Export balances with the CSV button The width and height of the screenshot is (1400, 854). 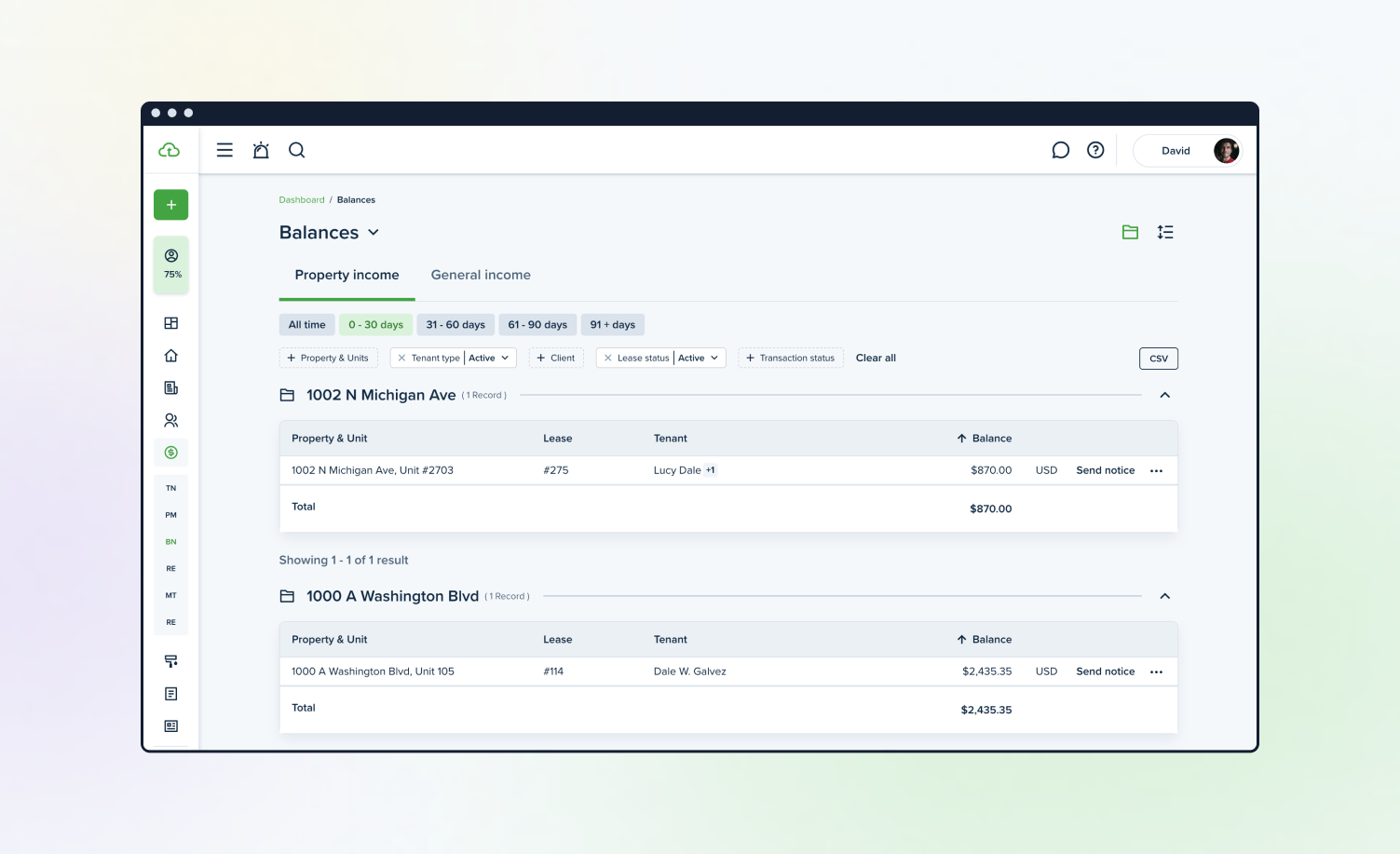coord(1158,359)
